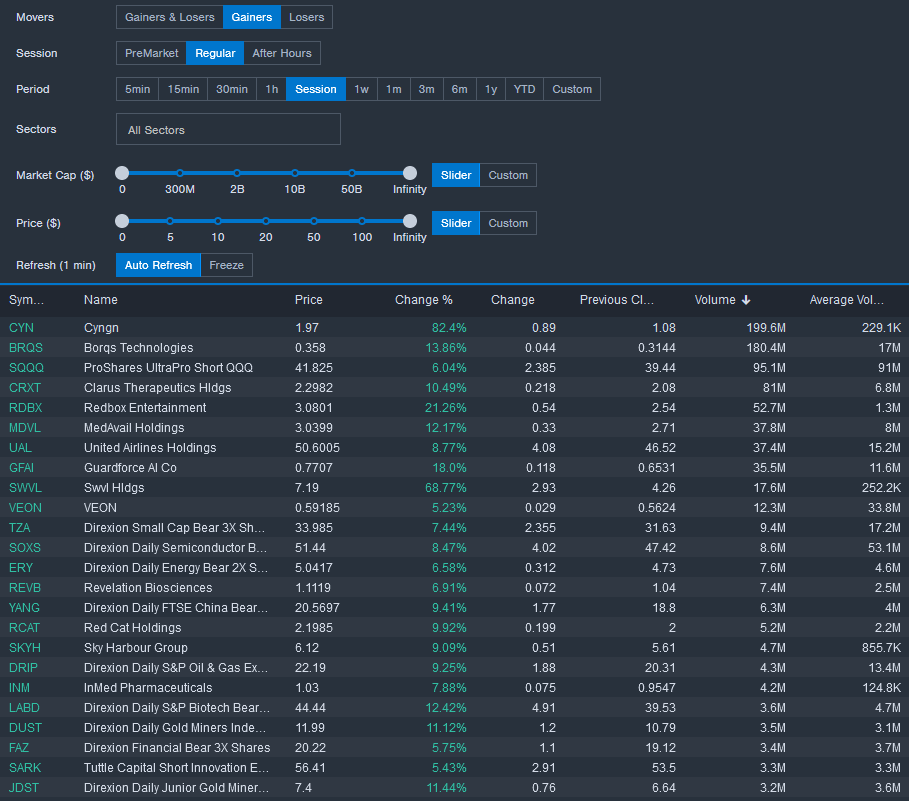Select Custom mode for Market Cap
The width and height of the screenshot is (909, 801).
[x=508, y=175]
